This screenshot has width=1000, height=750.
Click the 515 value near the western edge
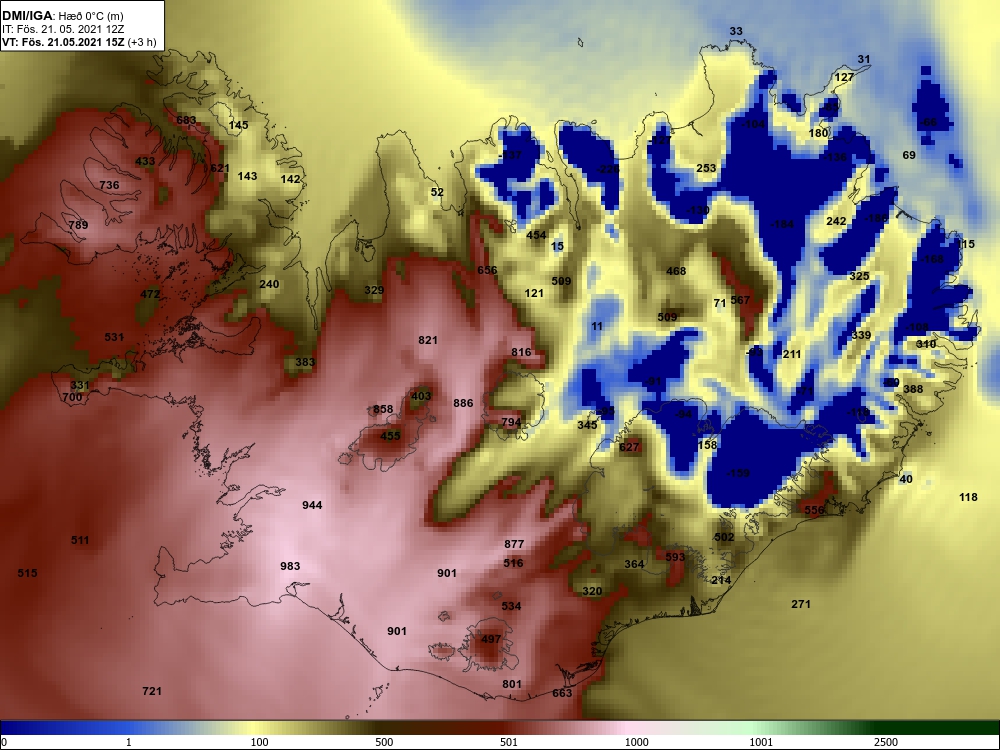coord(27,573)
